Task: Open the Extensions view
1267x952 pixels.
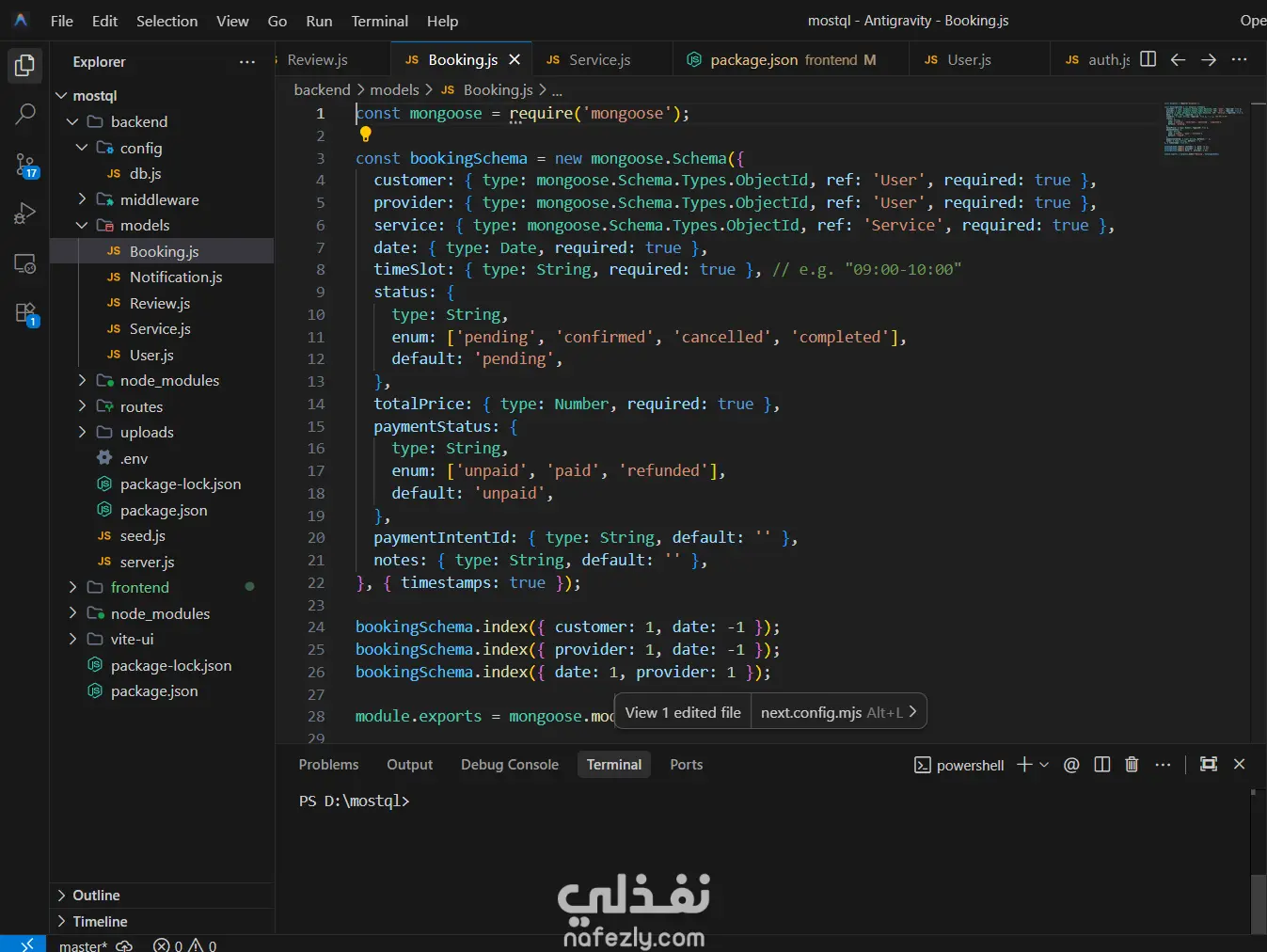Action: point(25,313)
